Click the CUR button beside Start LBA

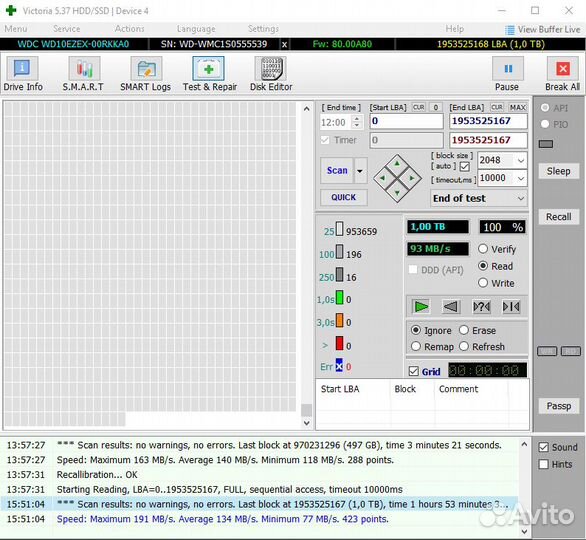tap(419, 108)
